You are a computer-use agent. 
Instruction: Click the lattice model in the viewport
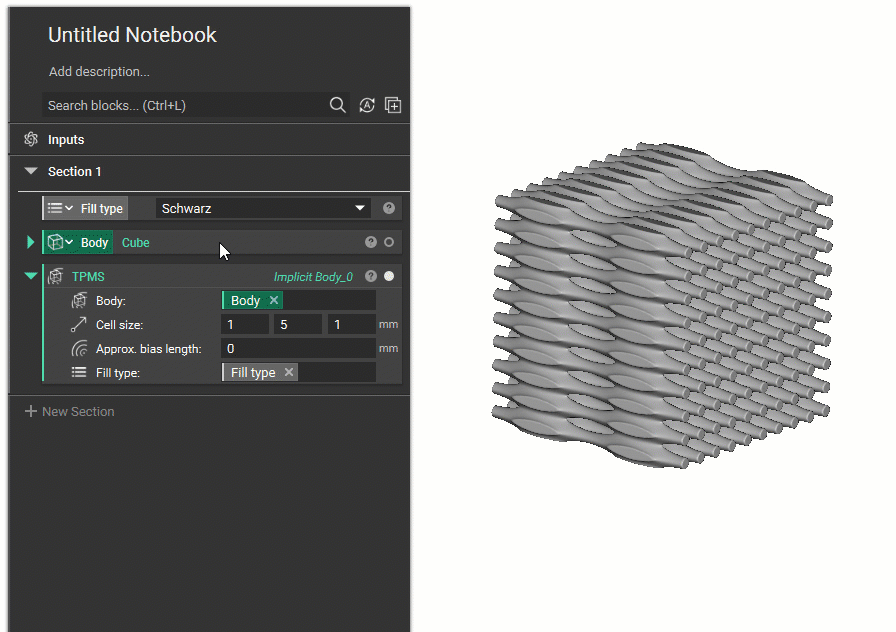662,305
